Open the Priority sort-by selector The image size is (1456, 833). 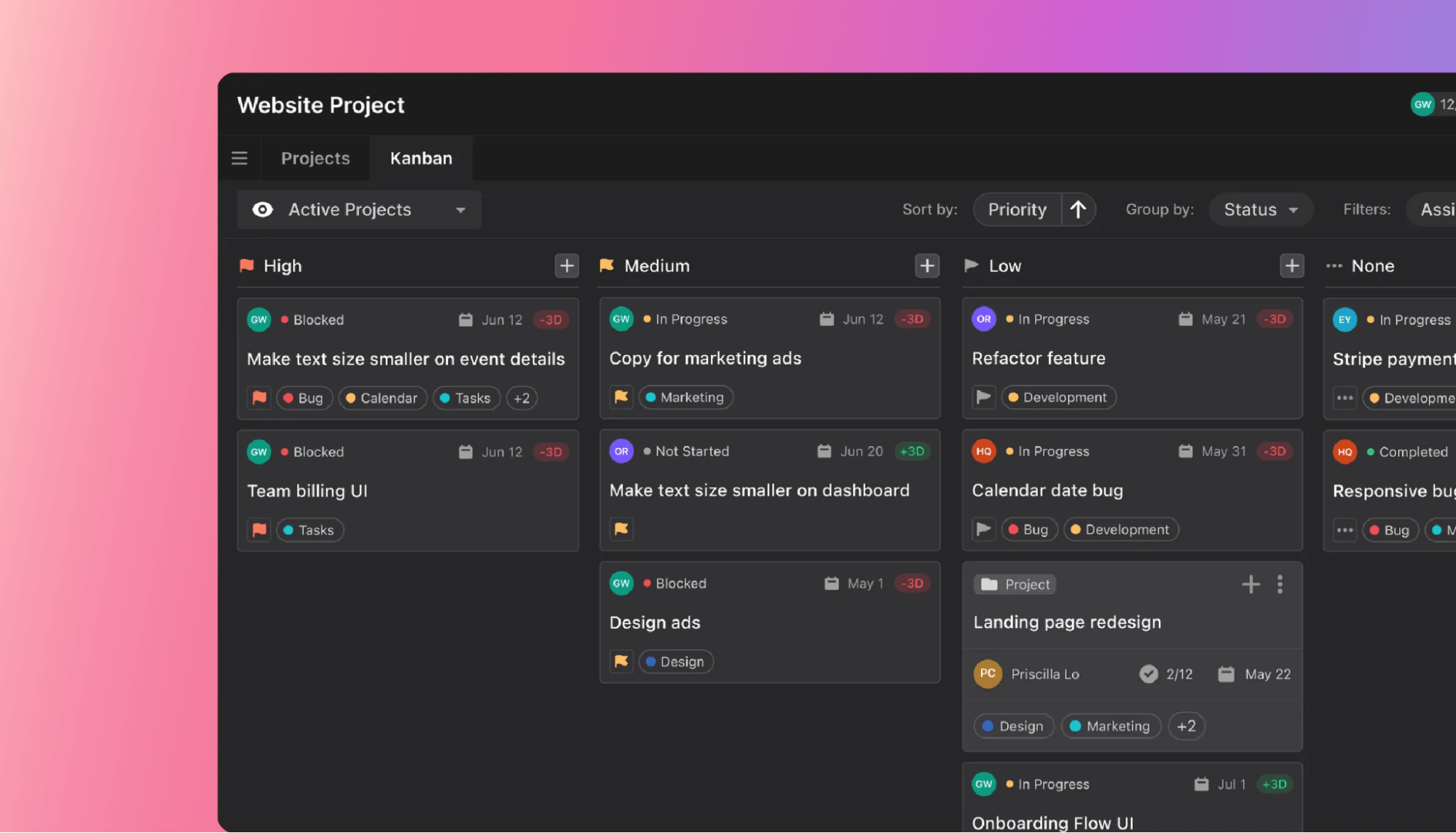click(1017, 210)
